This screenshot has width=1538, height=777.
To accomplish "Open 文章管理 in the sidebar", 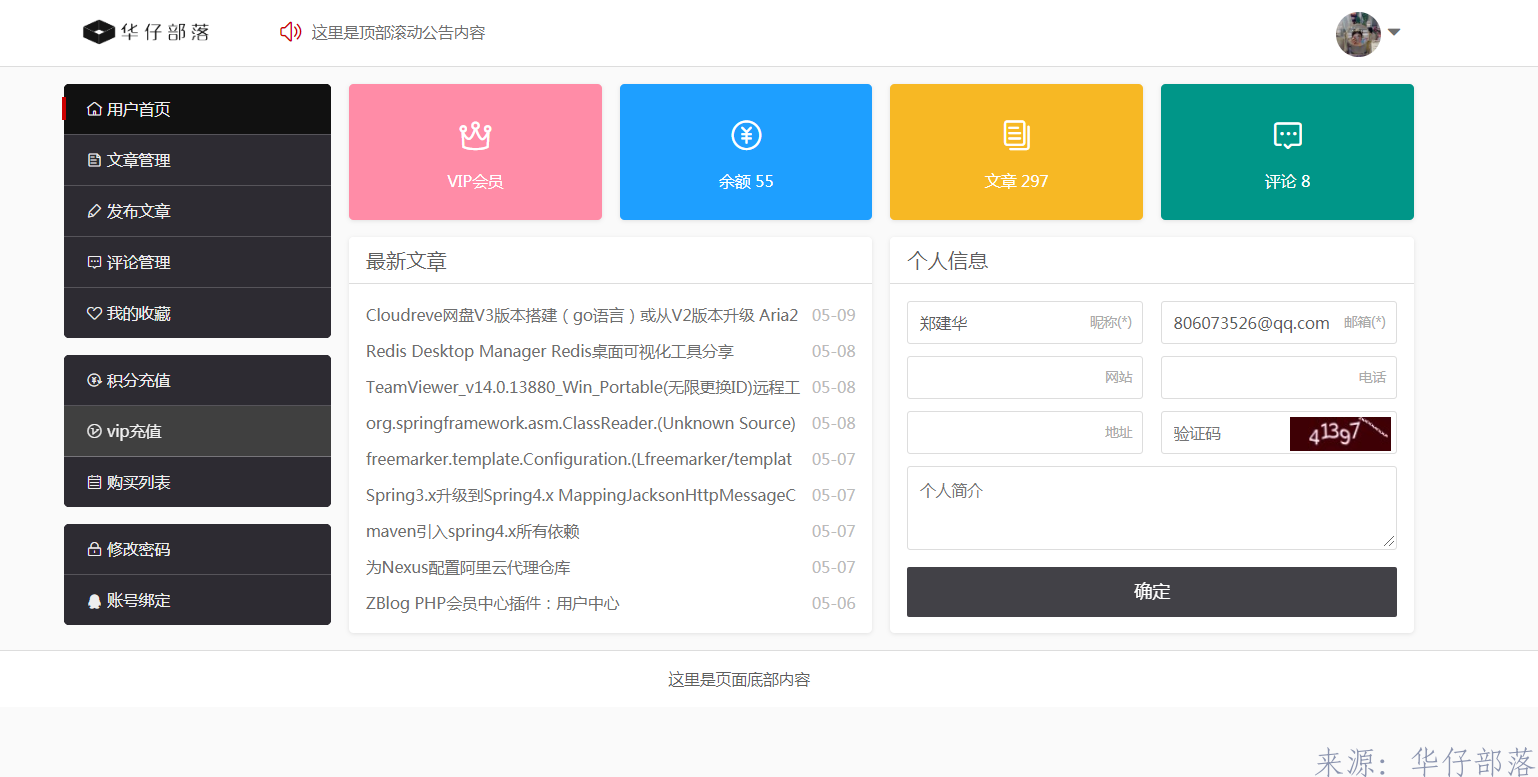I will coord(138,160).
